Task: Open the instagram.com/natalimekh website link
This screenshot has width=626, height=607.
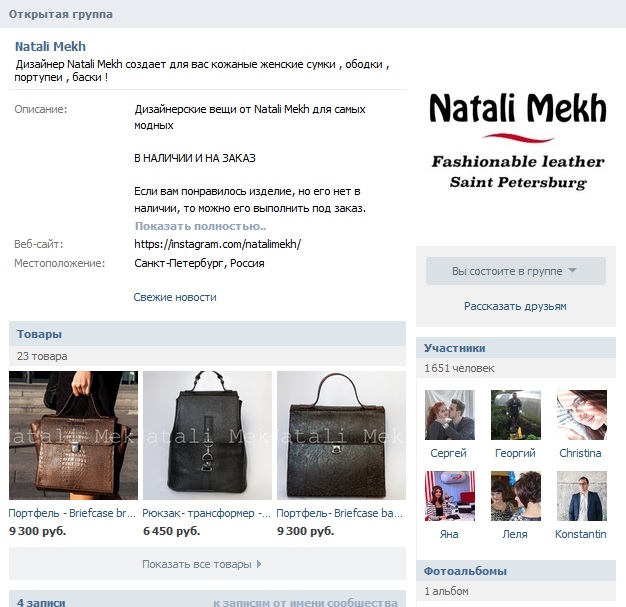Action: pyautogui.click(x=218, y=244)
